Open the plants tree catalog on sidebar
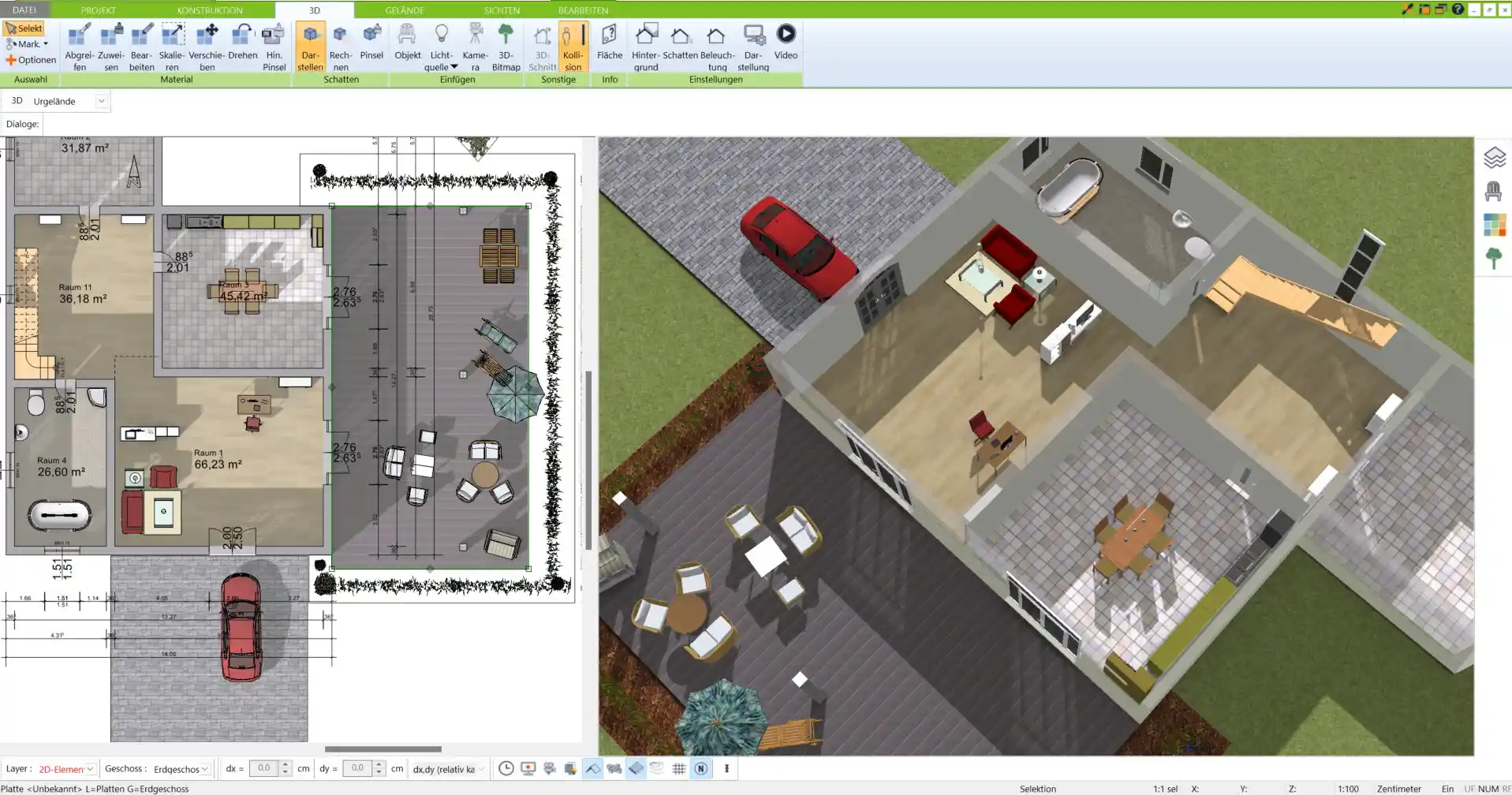 1494,258
